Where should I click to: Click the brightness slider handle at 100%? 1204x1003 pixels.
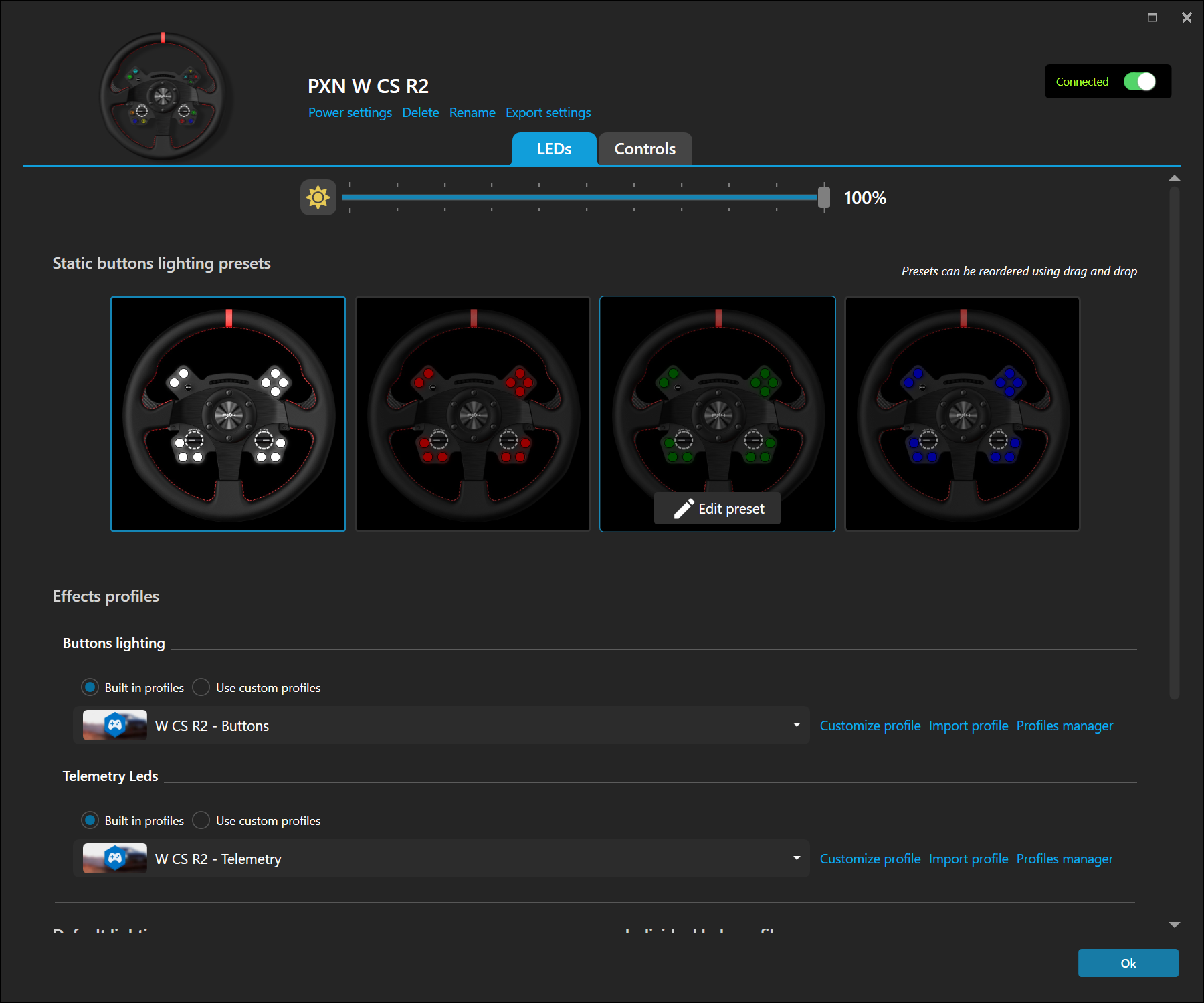point(824,197)
